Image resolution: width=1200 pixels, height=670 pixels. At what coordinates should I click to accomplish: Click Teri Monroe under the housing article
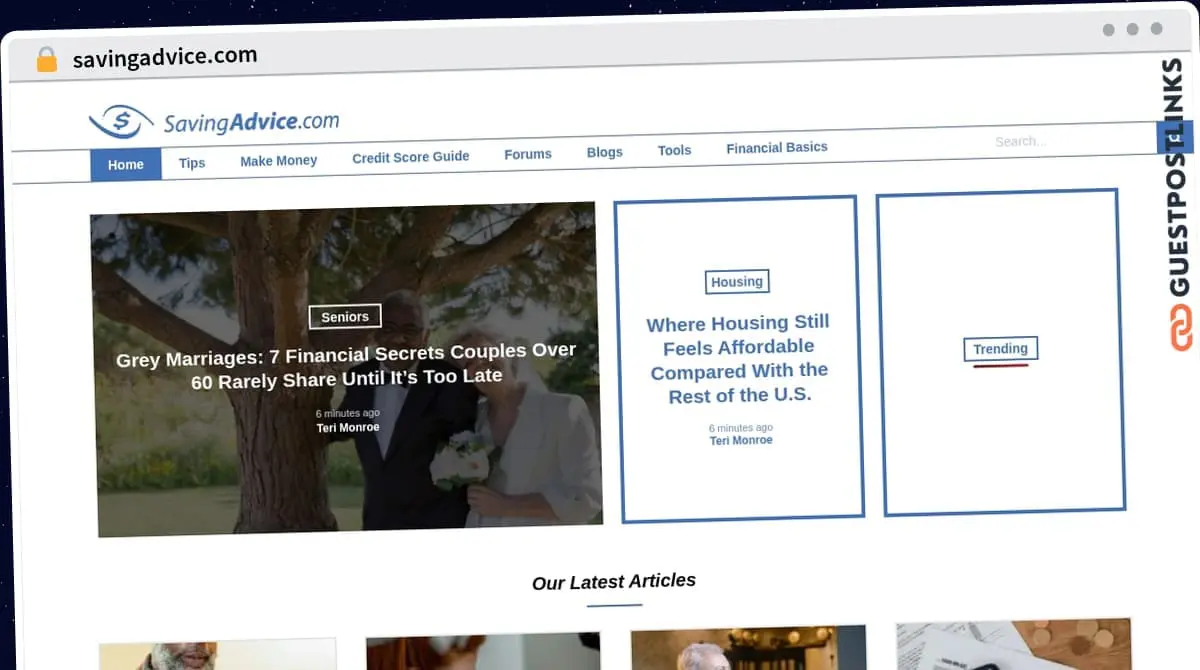(x=741, y=440)
